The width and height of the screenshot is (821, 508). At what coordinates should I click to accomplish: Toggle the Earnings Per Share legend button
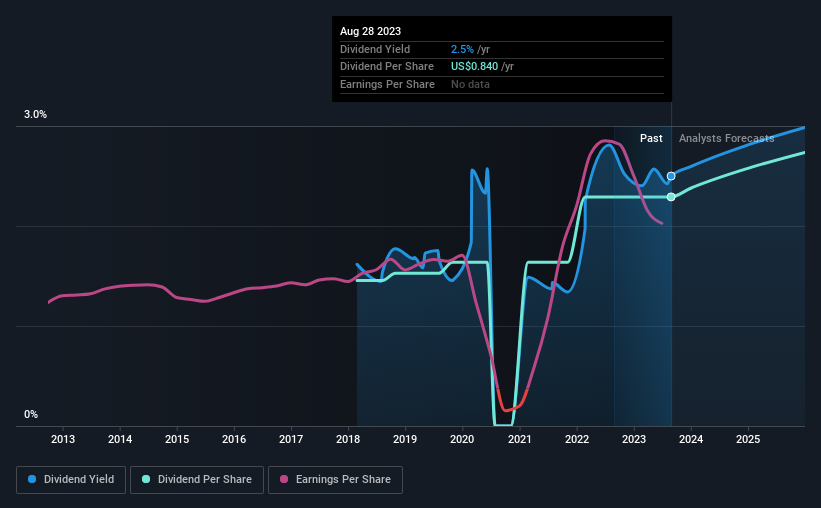[x=336, y=480]
